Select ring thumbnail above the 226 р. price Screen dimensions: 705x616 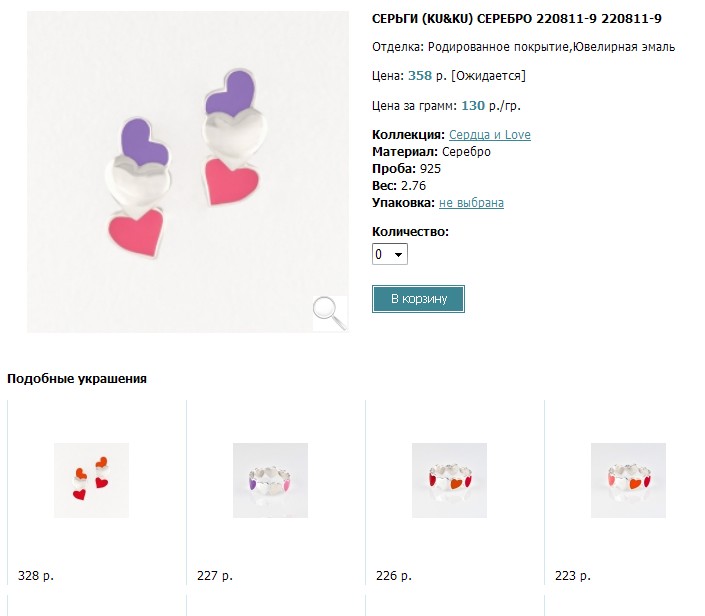(x=449, y=480)
